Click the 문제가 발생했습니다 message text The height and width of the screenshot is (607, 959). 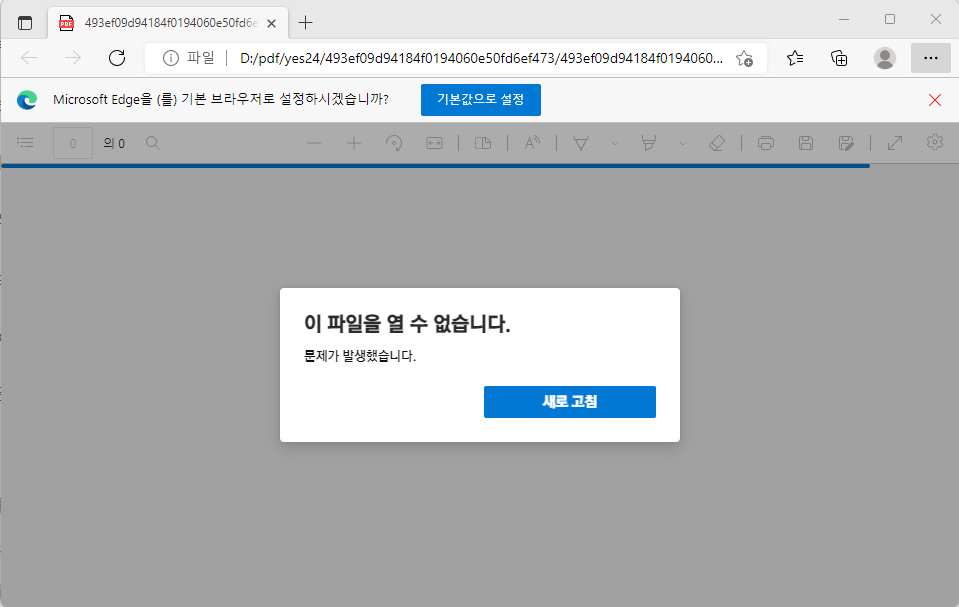(x=360, y=356)
